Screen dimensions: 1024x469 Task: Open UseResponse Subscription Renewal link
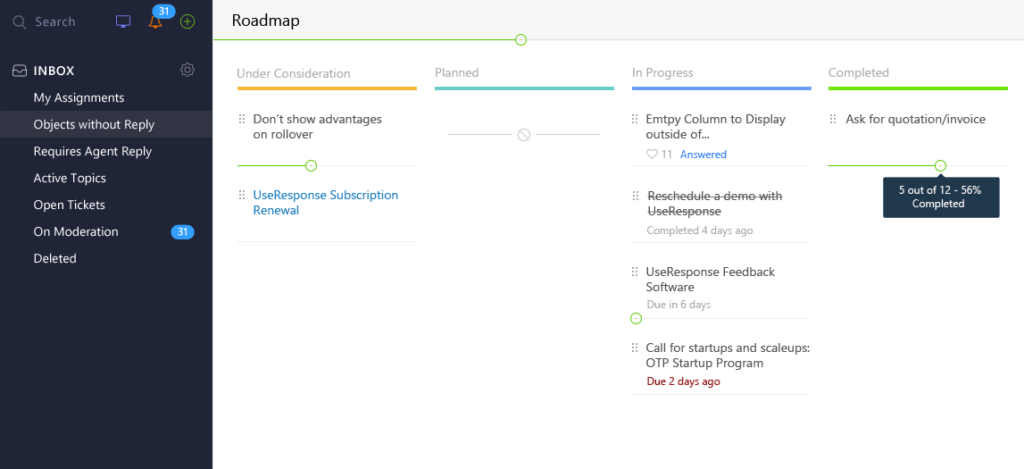tap(325, 202)
